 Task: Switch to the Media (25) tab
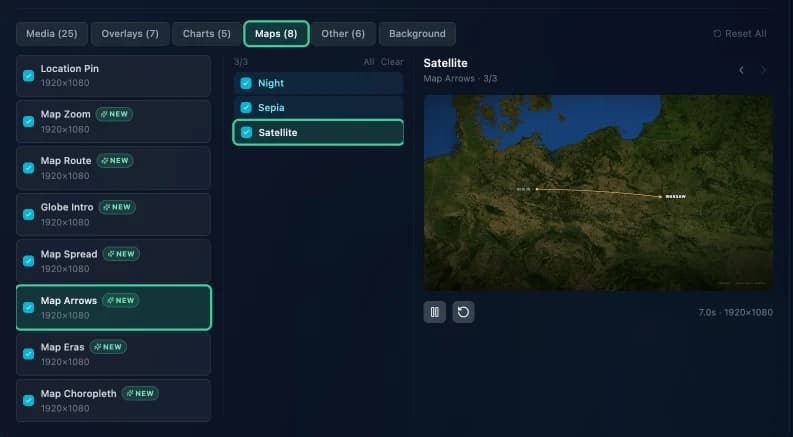coord(52,34)
